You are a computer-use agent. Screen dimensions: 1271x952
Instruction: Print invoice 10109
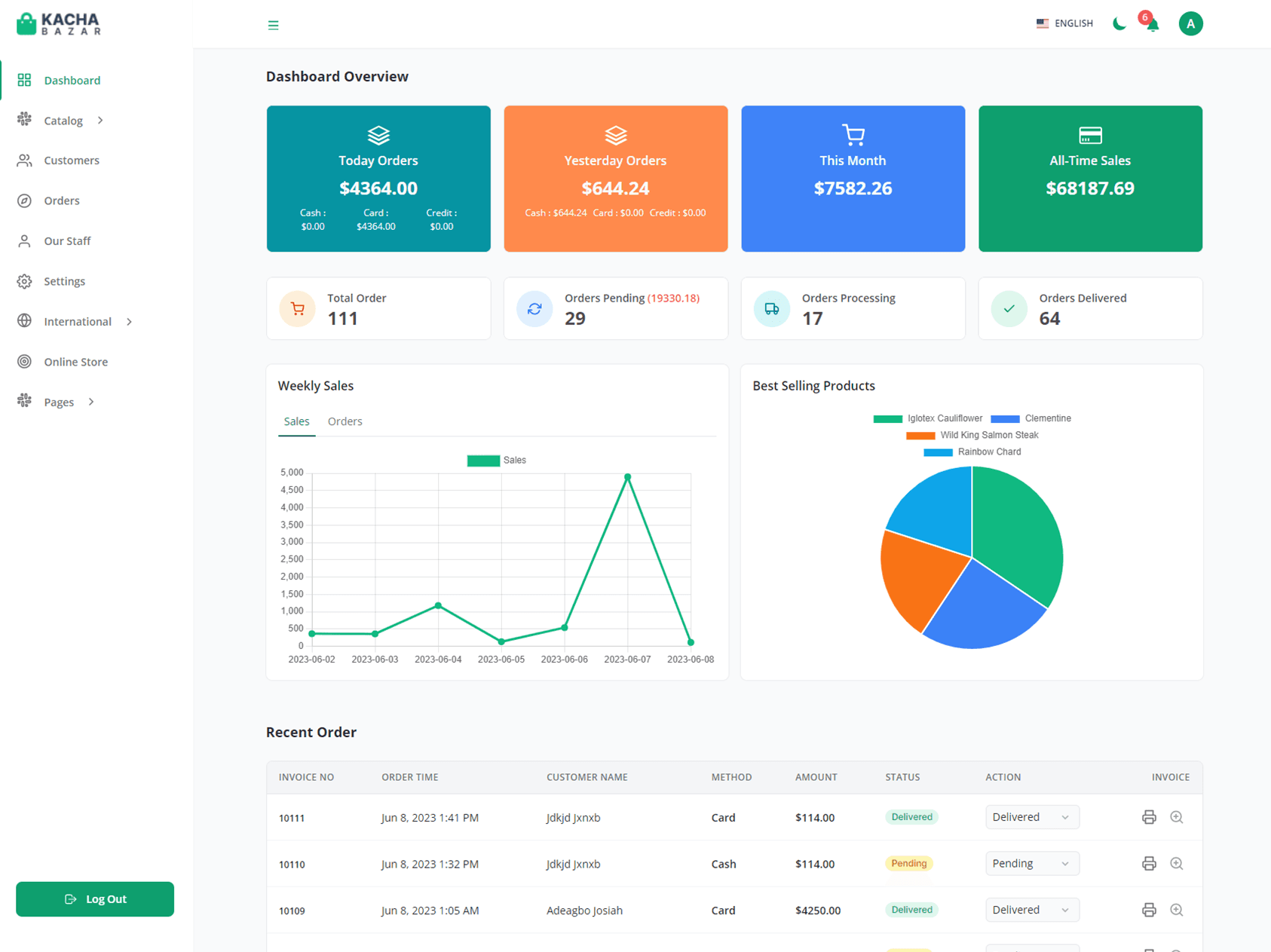click(1149, 911)
